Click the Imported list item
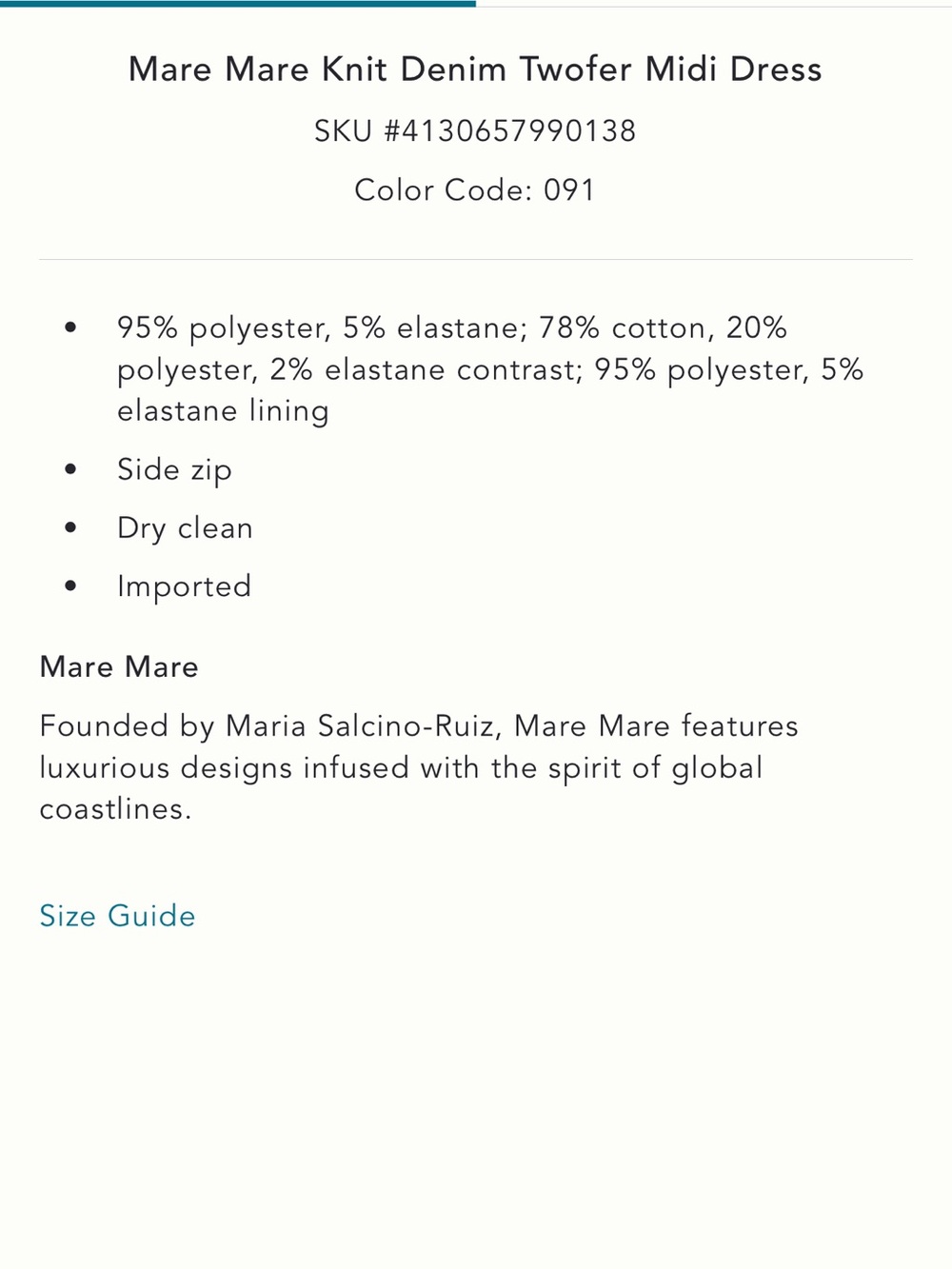This screenshot has width=952, height=1269. [x=184, y=586]
